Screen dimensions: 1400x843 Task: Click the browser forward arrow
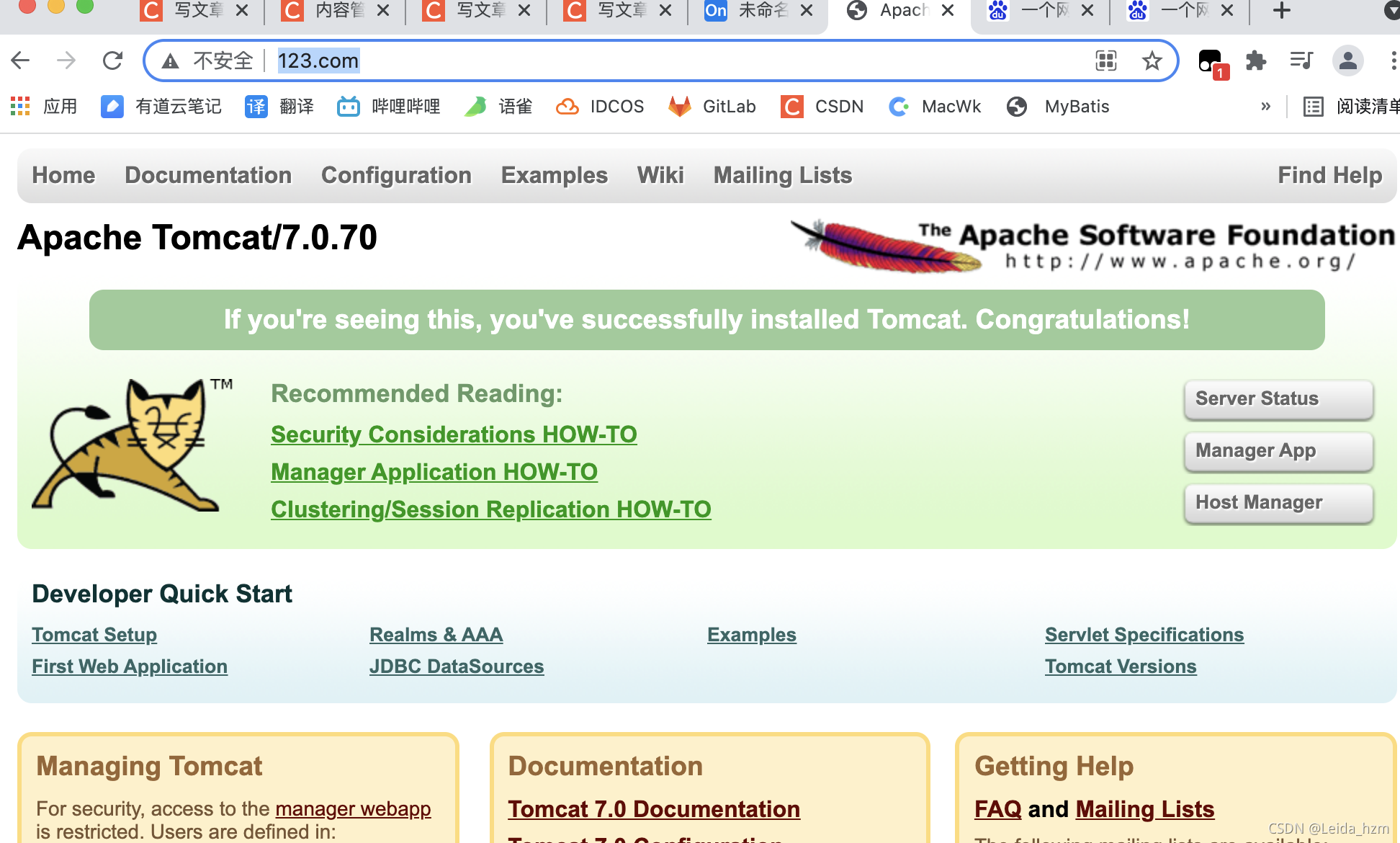66,61
